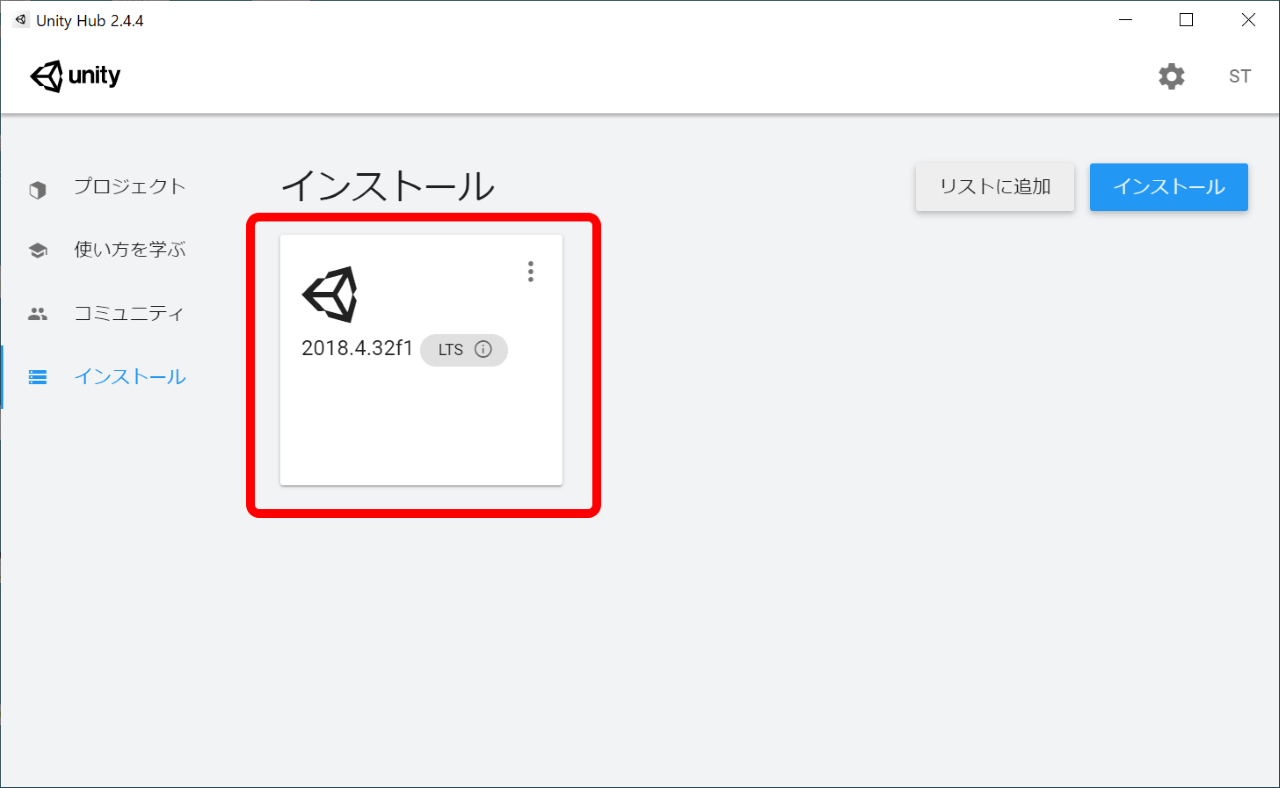The height and width of the screenshot is (788, 1280).
Task: Maximize the Unity Hub window
Action: click(1186, 20)
